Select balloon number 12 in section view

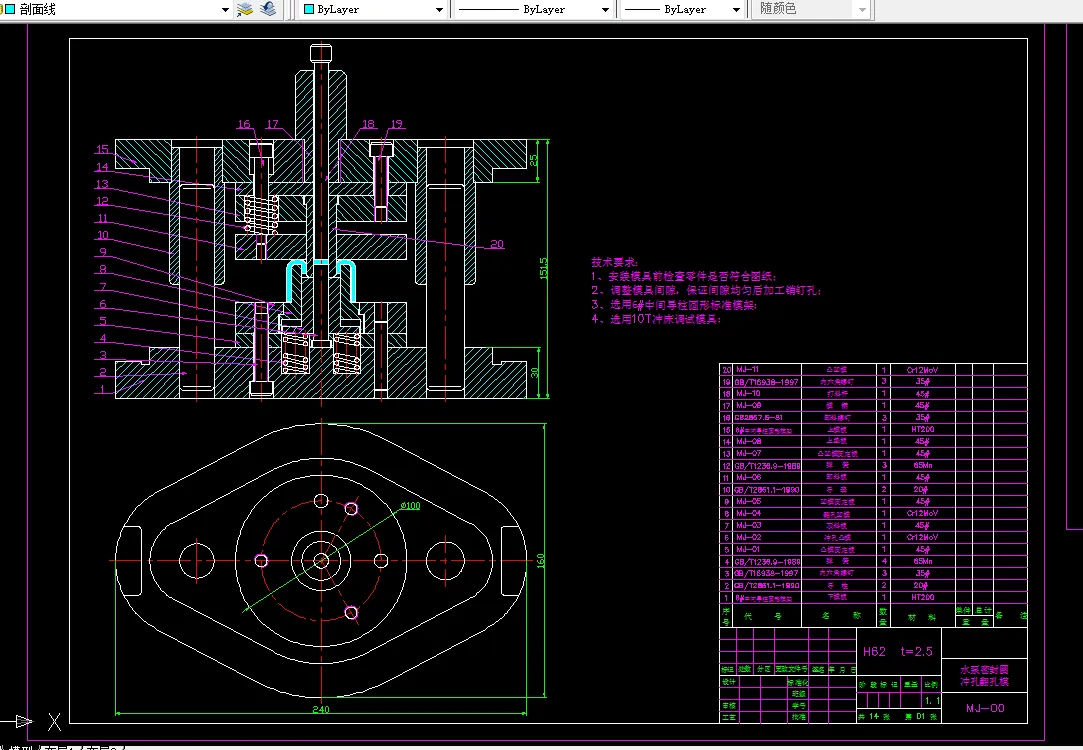(x=102, y=201)
